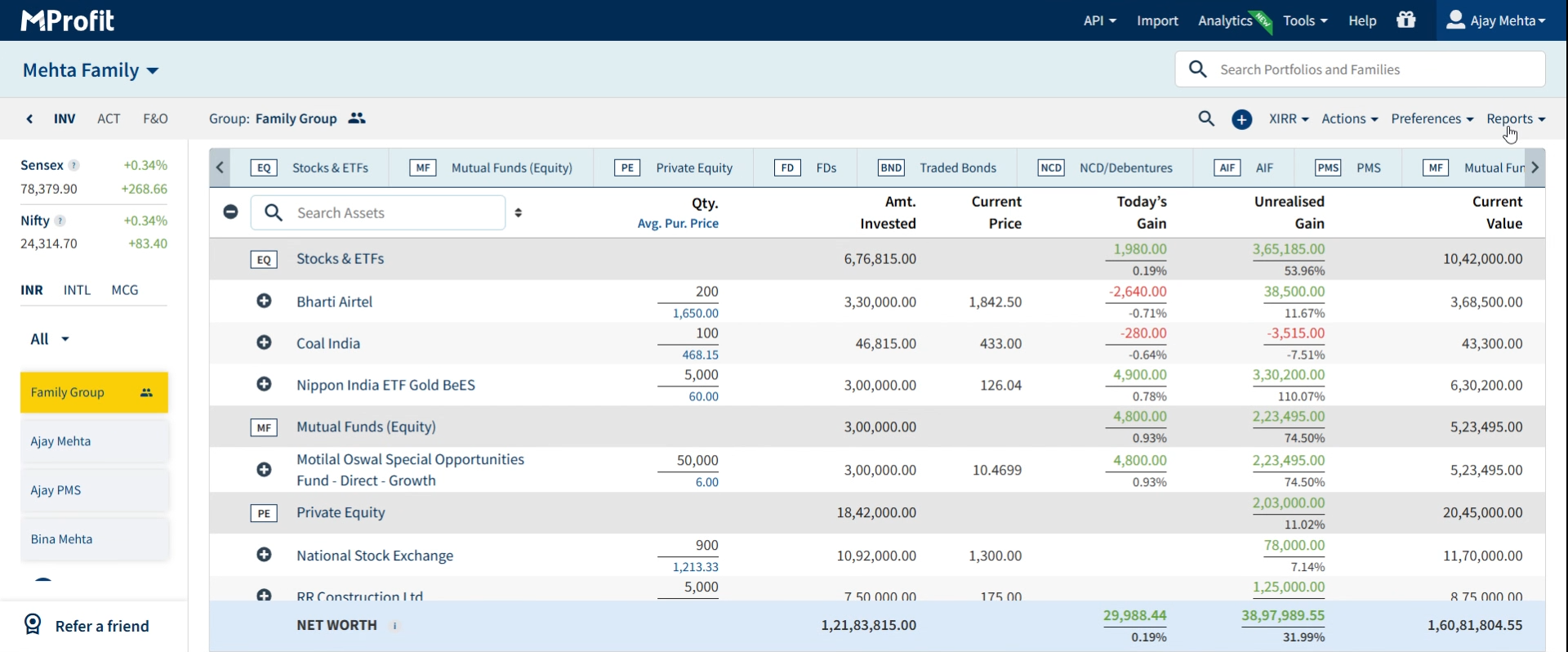Screen dimensions: 1568x652
Task: Switch currency view to INTL
Action: click(78, 290)
